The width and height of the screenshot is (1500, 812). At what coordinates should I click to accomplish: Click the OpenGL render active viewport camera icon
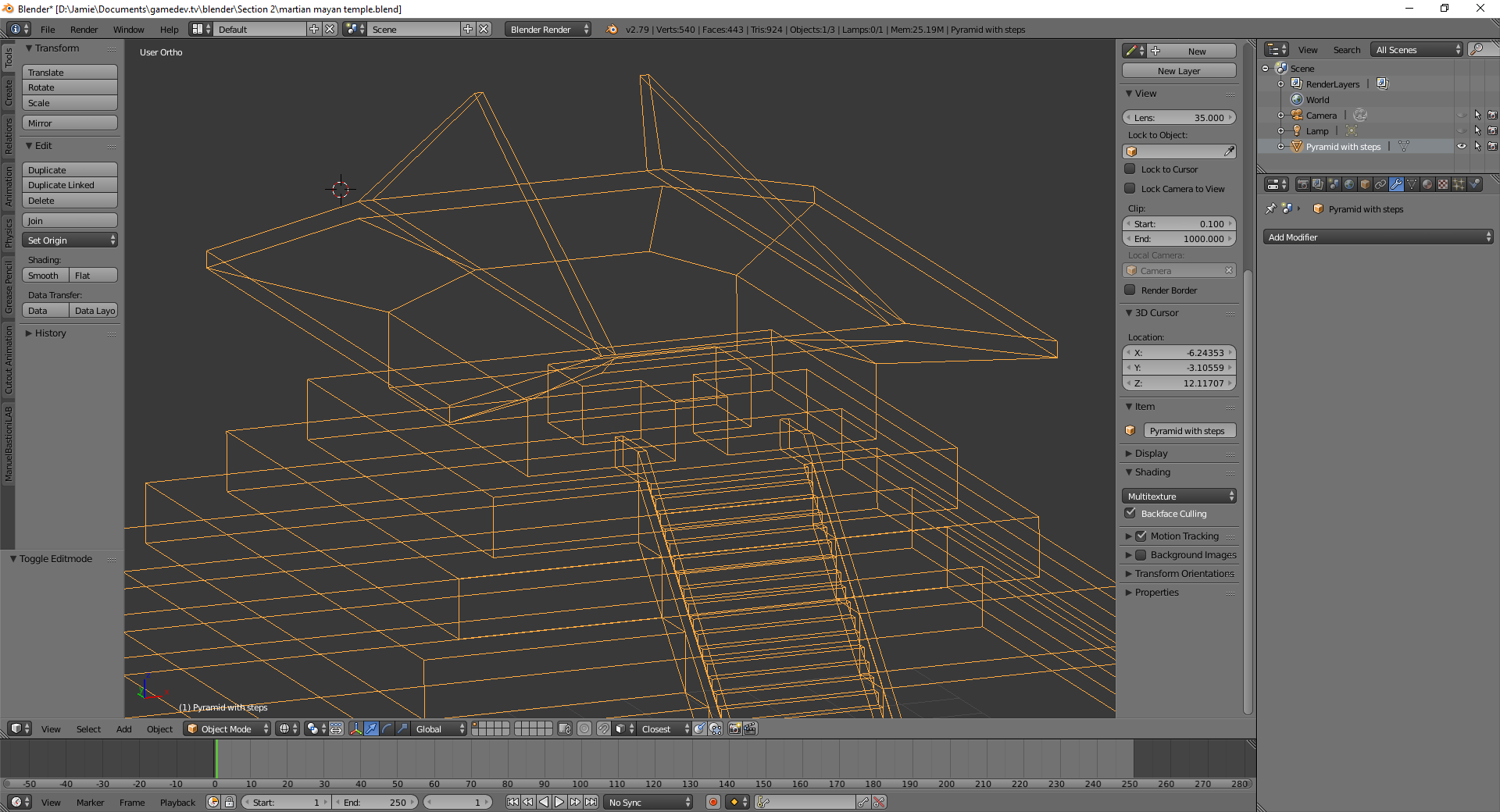734,728
